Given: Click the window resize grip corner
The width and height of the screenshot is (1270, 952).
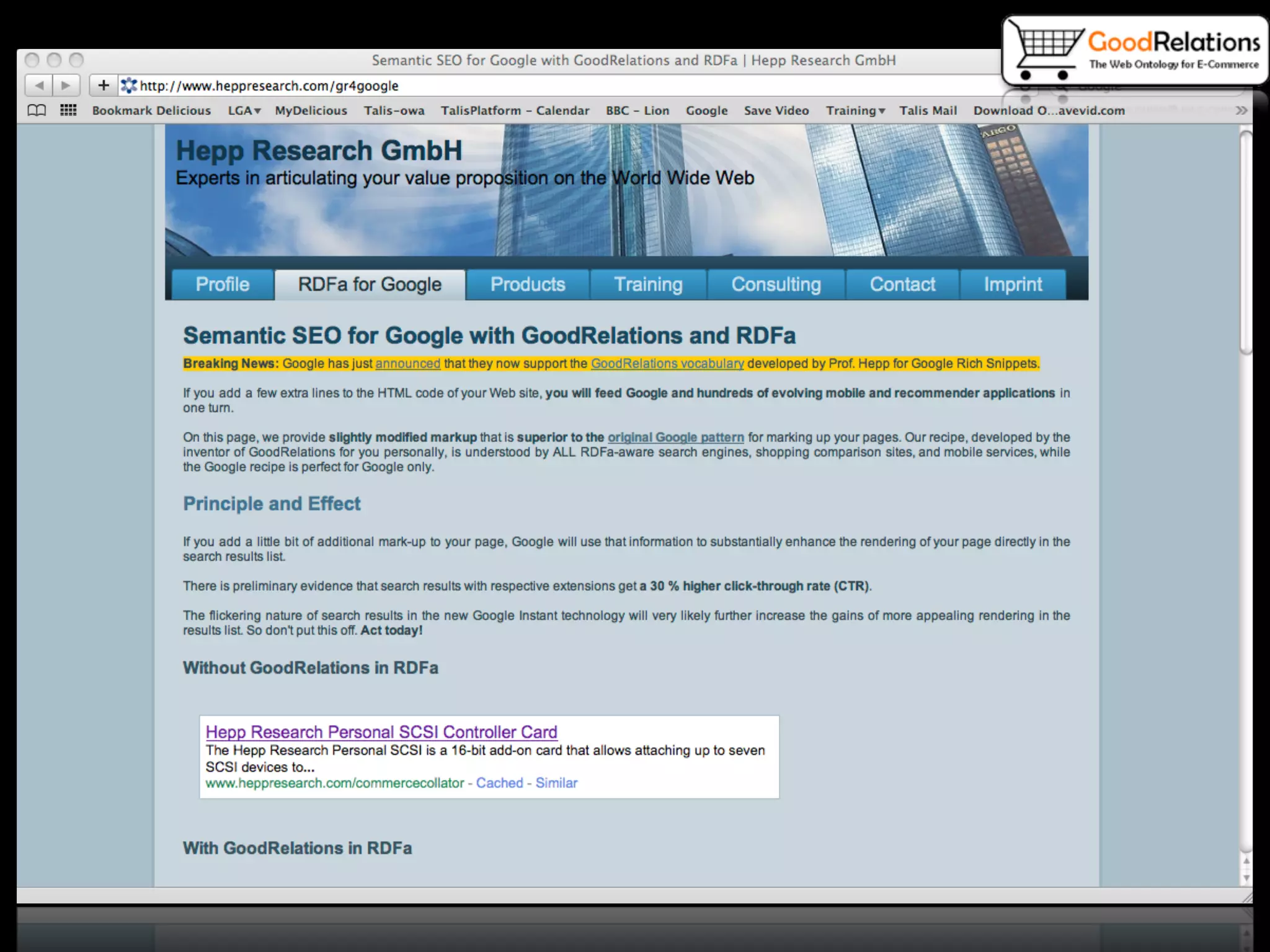Looking at the screenshot, I should point(1247,897).
